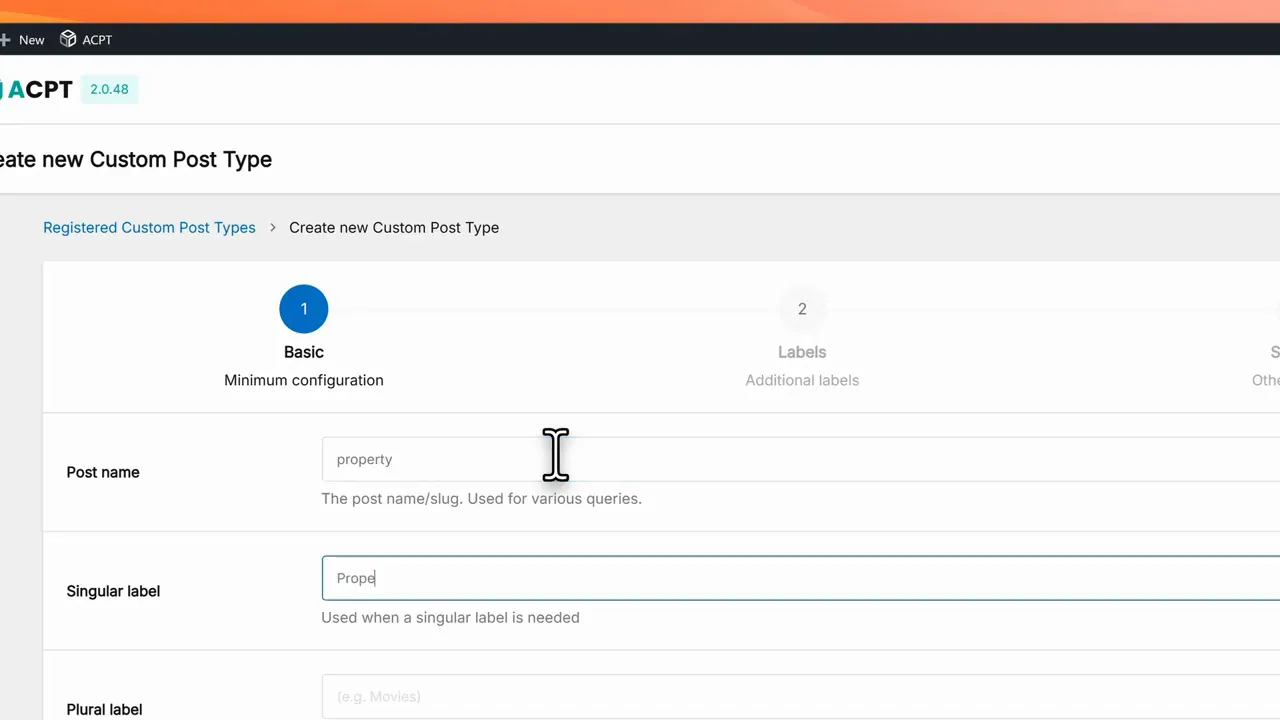This screenshot has width=1280, height=720.
Task: Click the 2.0.48 version badge
Action: (109, 89)
